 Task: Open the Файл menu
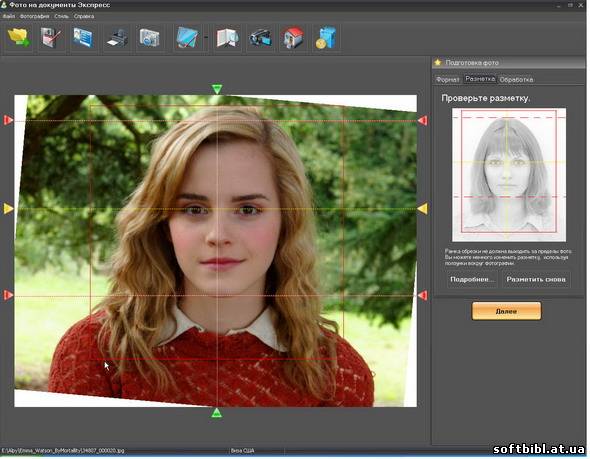point(9,16)
